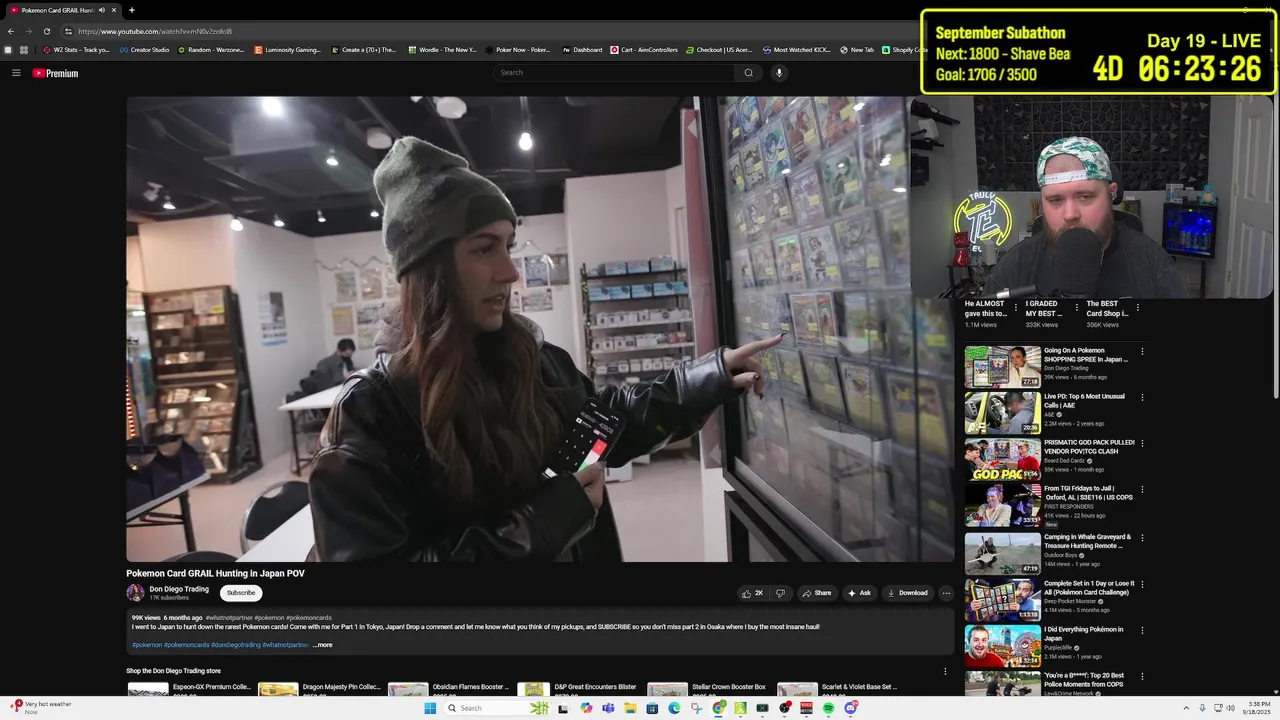The height and width of the screenshot is (720, 1280).
Task: Download the video
Action: pyautogui.click(x=907, y=593)
